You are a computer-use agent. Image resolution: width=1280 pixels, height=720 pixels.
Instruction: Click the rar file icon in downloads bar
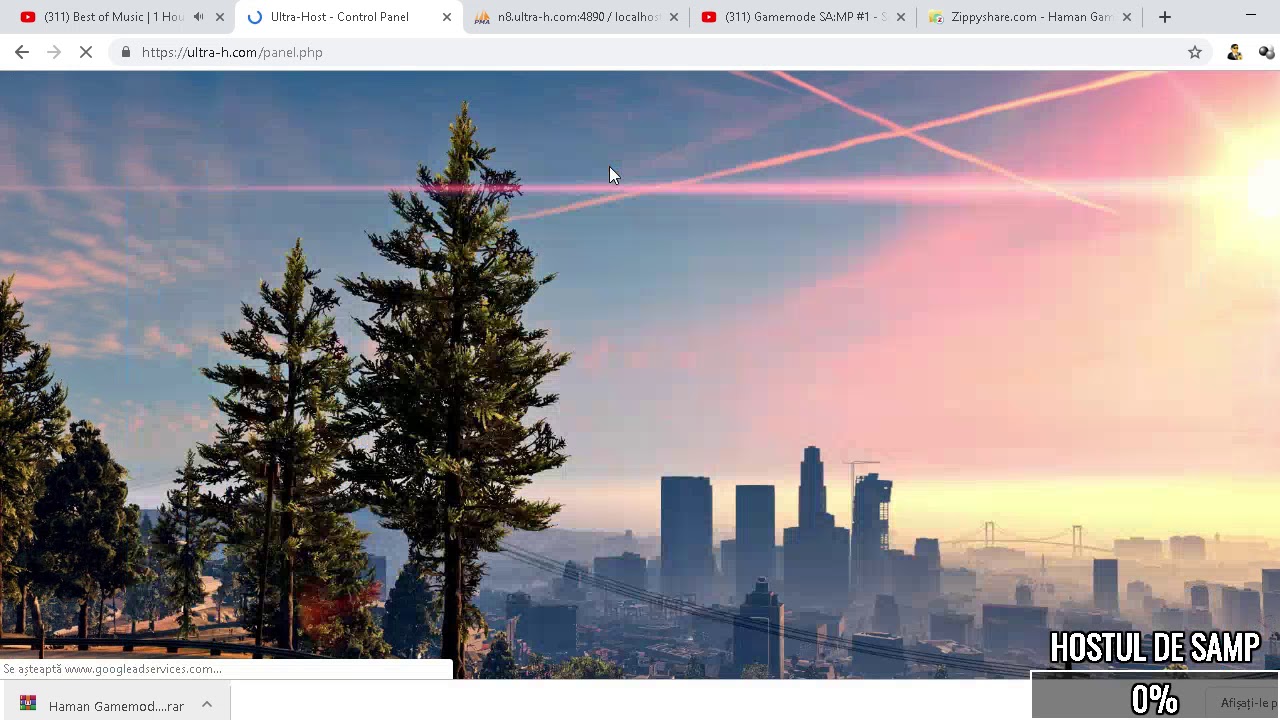pyautogui.click(x=28, y=704)
